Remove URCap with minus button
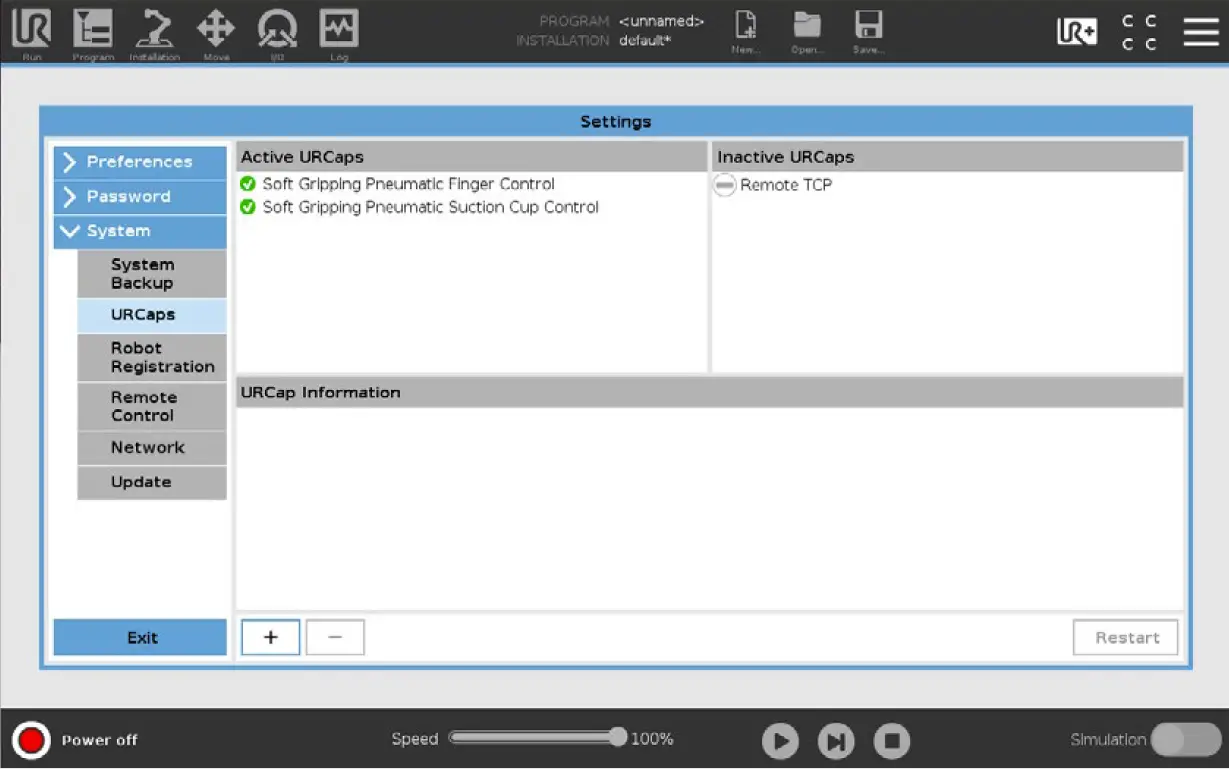Image resolution: width=1229 pixels, height=769 pixels. 335,638
